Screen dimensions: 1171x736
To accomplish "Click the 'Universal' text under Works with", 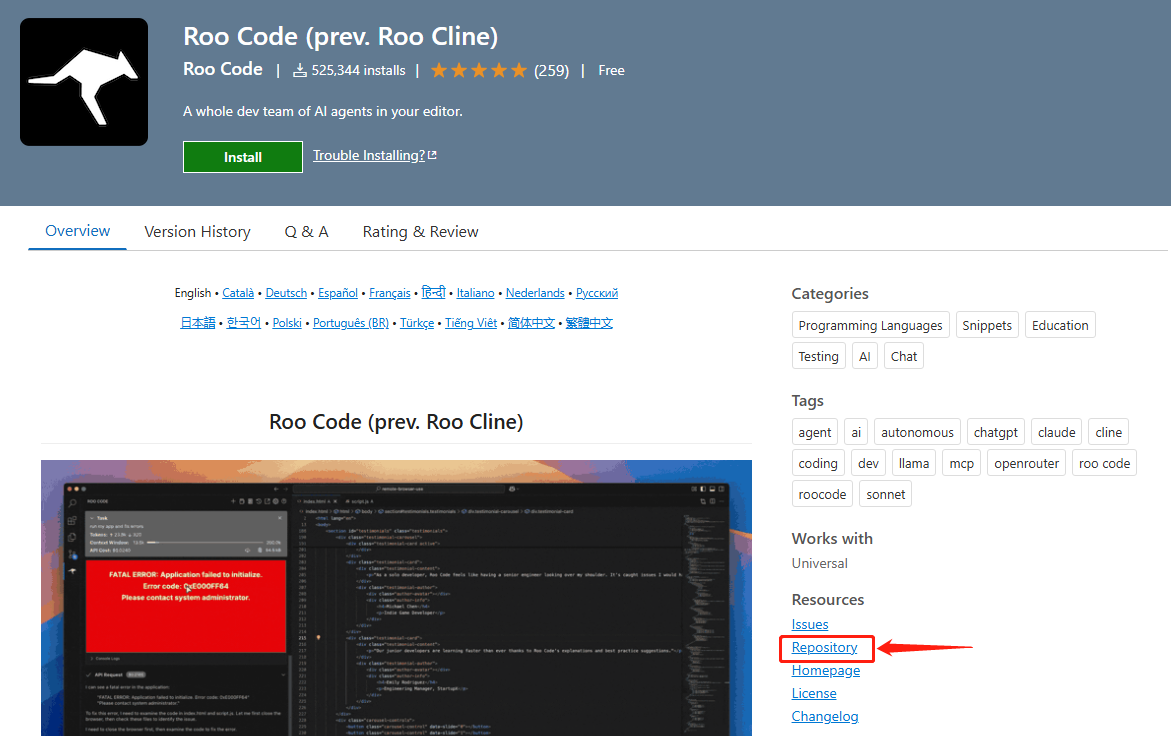I will pos(819,563).
